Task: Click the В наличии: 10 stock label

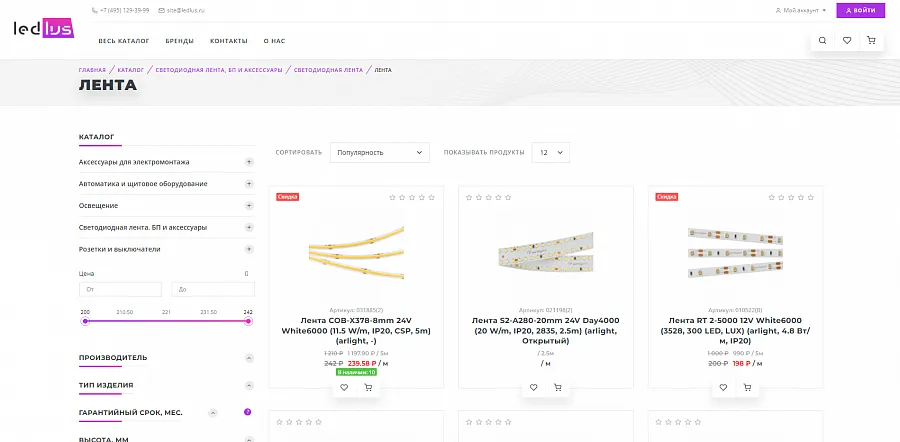Action: pyautogui.click(x=356, y=372)
